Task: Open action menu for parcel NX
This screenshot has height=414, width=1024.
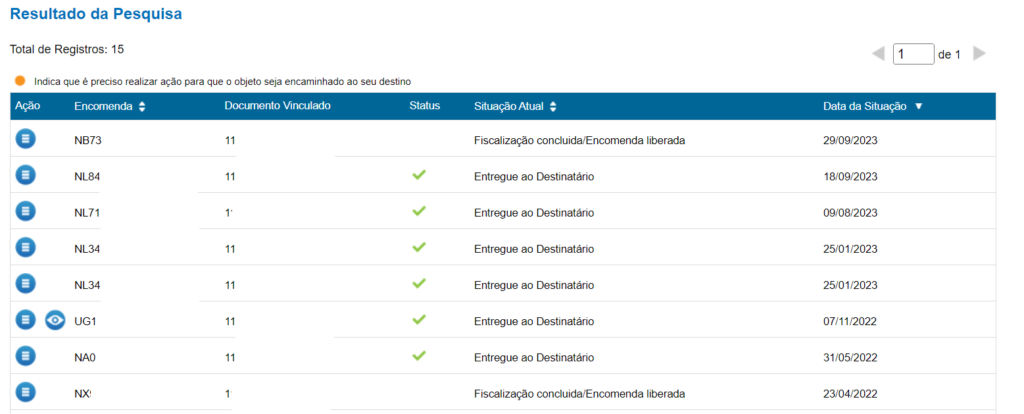Action: pos(26,392)
